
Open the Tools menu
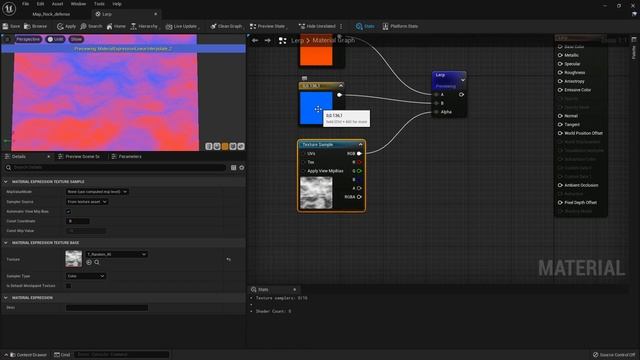(99, 4)
